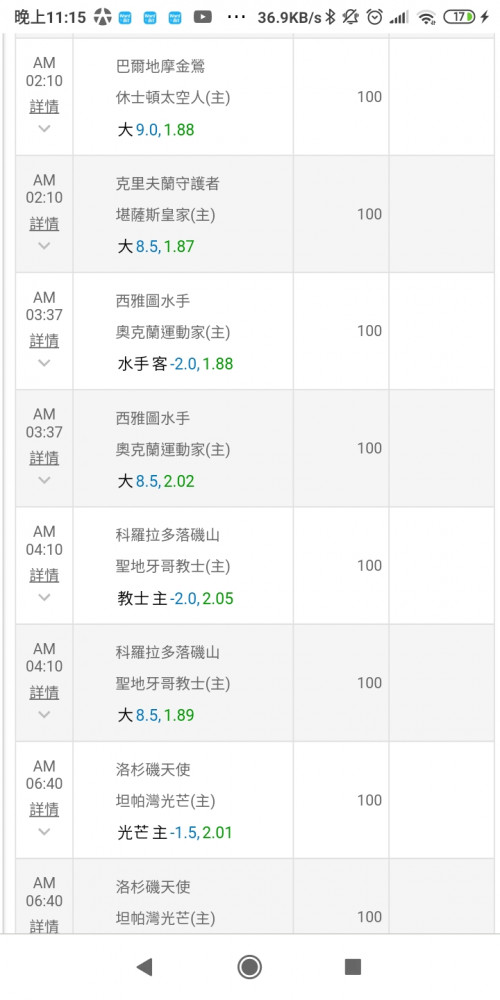The height and width of the screenshot is (1000, 500).
Task: Select the 光芒 主 -1.5, 2.01 odds
Action: 175,833
